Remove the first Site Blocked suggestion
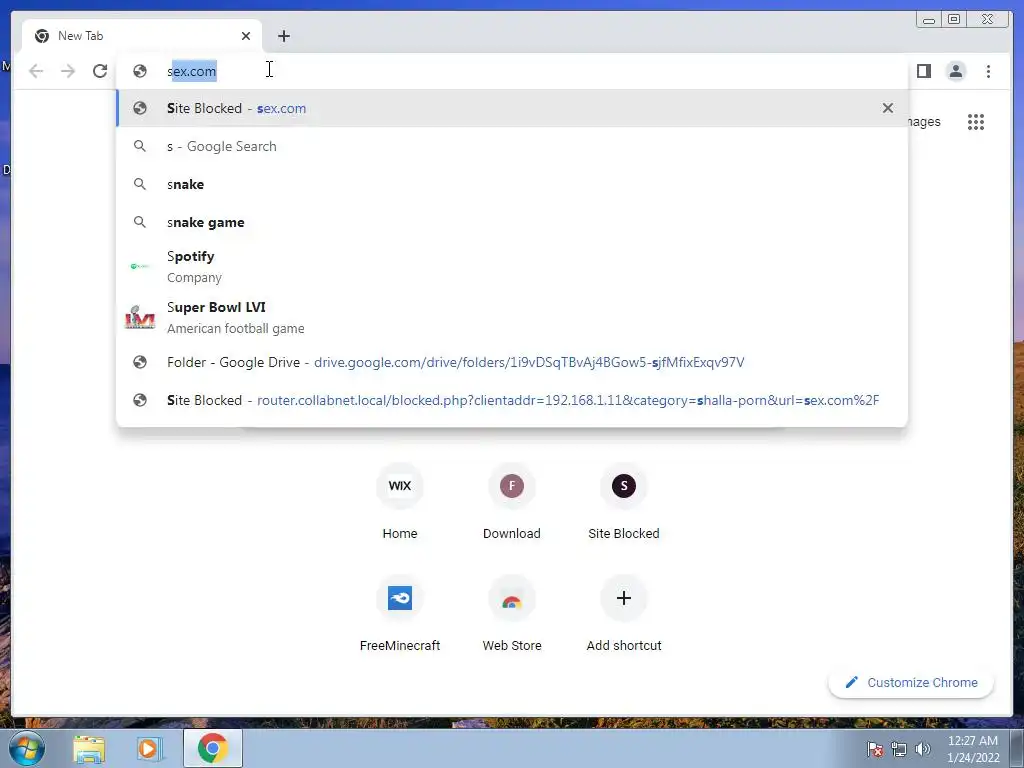This screenshot has height=768, width=1024. tap(888, 108)
